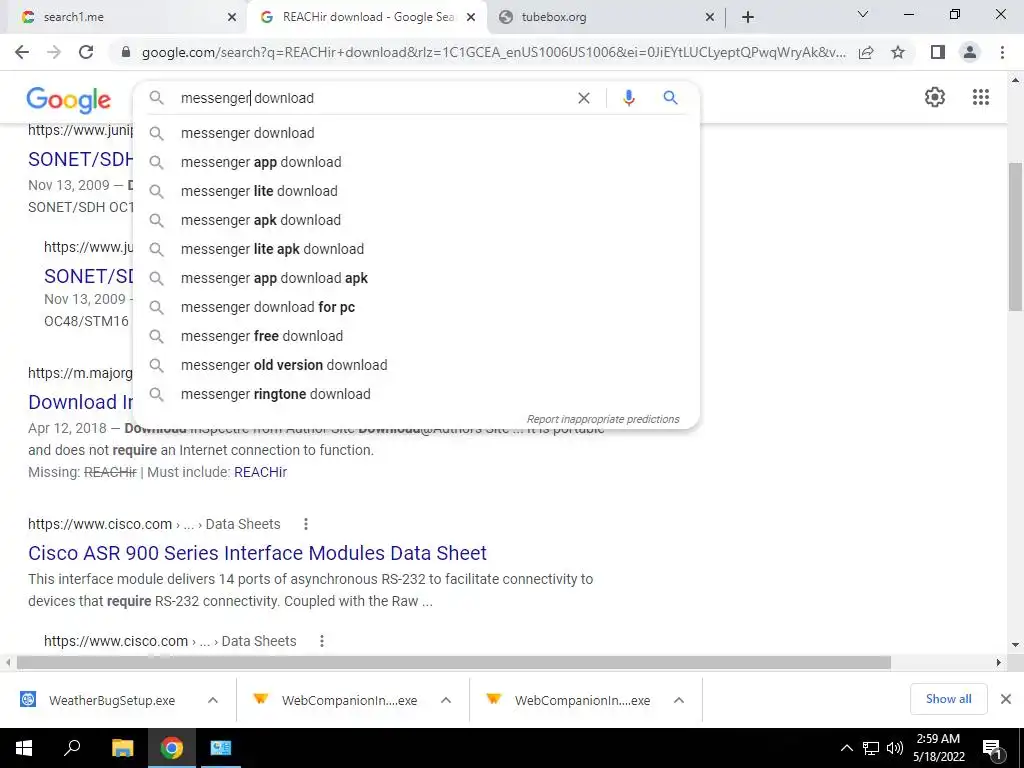Screen dimensions: 1024x768
Task: Click Show all downloads button
Action: click(948, 699)
